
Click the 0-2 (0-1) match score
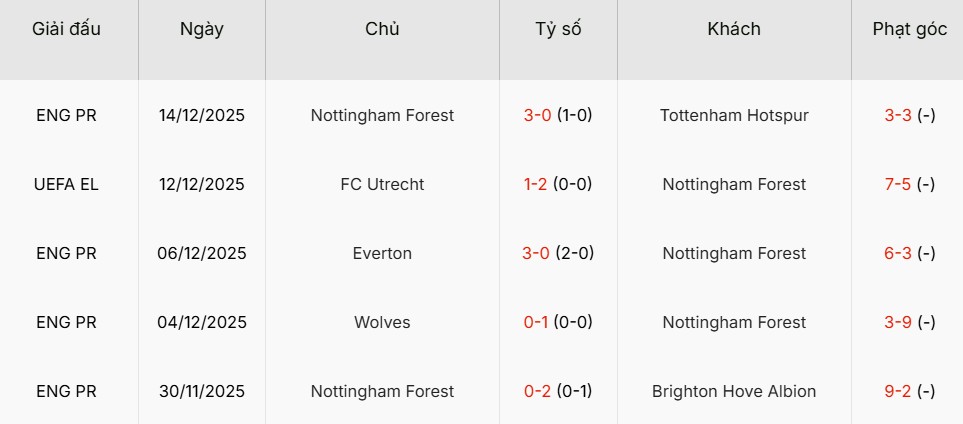pos(558,391)
